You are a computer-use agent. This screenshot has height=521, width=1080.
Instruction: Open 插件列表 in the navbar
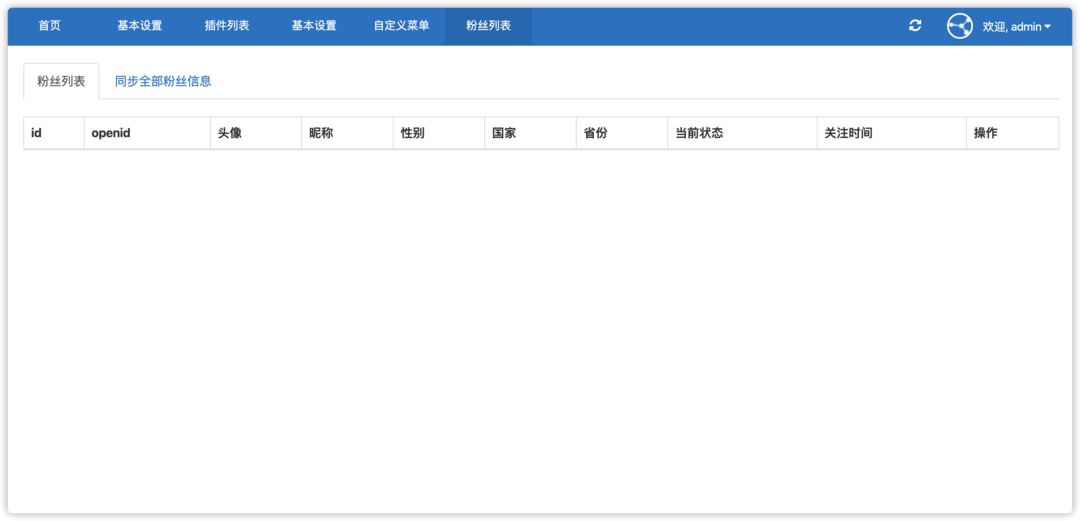227,26
